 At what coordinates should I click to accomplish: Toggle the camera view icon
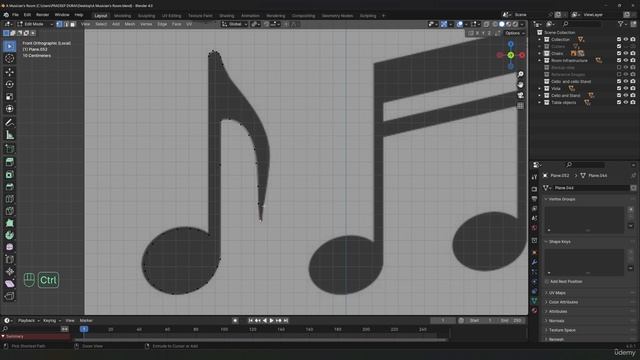click(520, 95)
